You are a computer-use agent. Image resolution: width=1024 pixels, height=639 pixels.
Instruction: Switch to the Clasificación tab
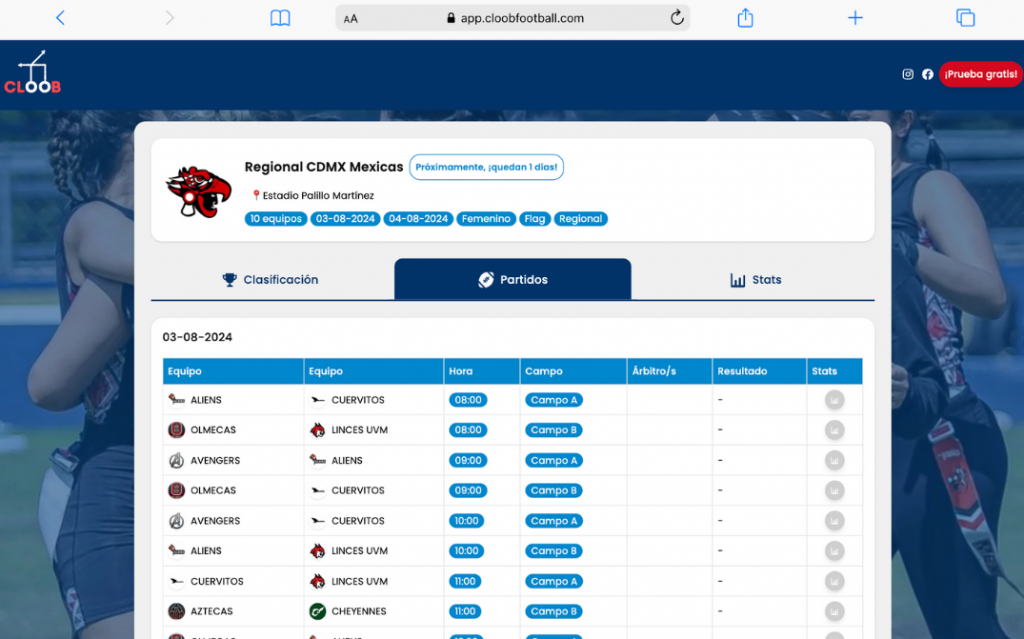click(x=271, y=280)
